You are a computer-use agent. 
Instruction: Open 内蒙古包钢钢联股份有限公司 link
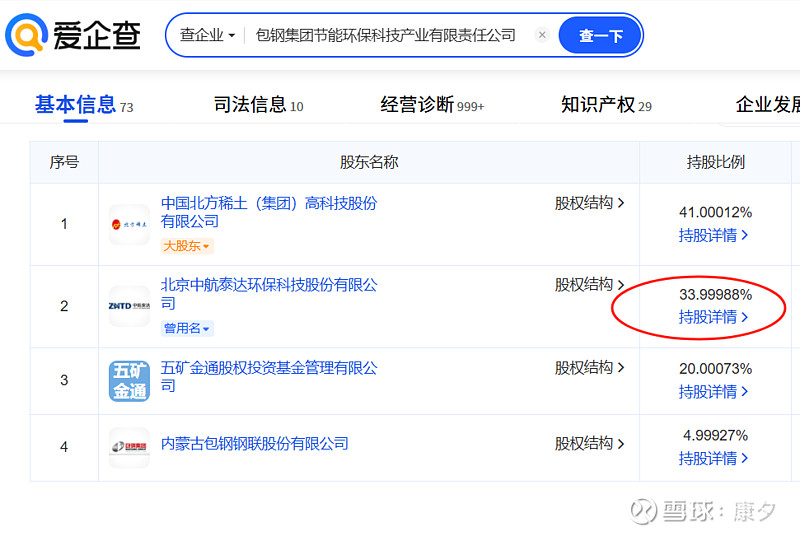255,444
